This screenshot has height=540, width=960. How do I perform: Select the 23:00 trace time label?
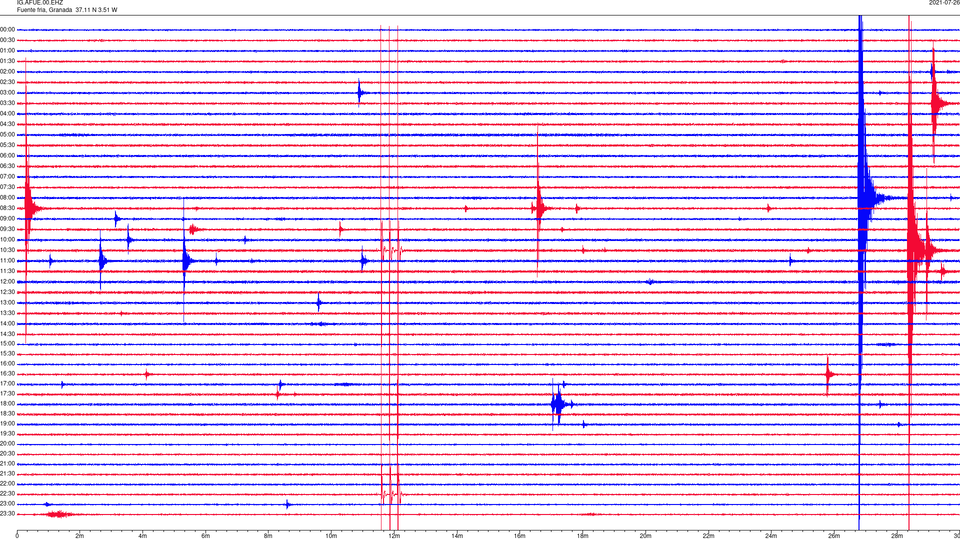point(8,504)
